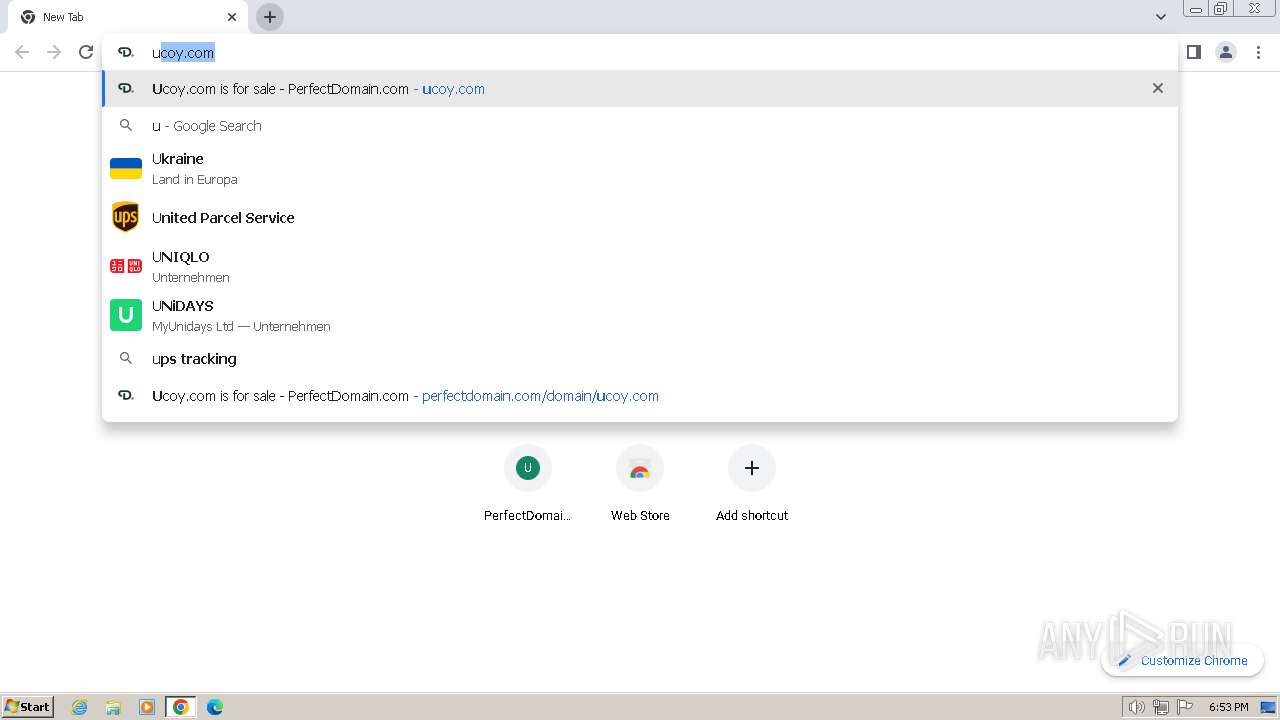
Task: Select the New Tab tab
Action: pos(128,17)
